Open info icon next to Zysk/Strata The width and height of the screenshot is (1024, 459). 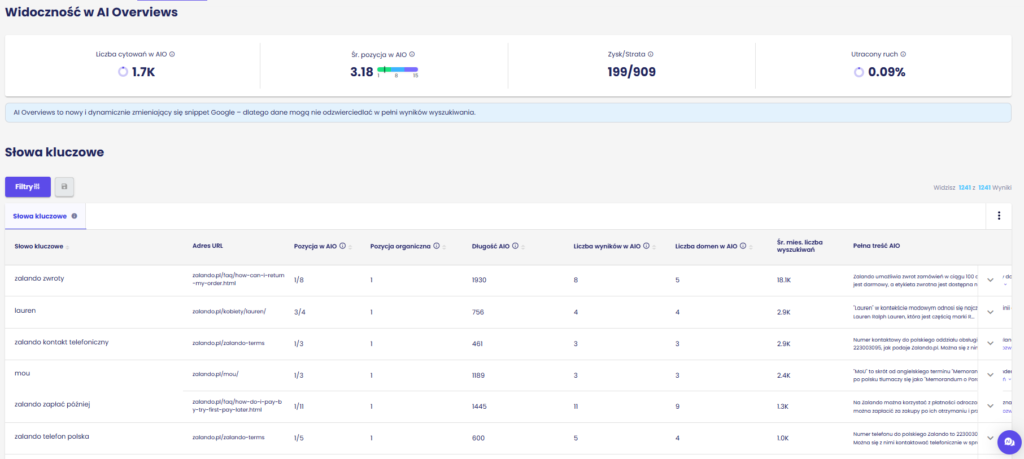650,55
